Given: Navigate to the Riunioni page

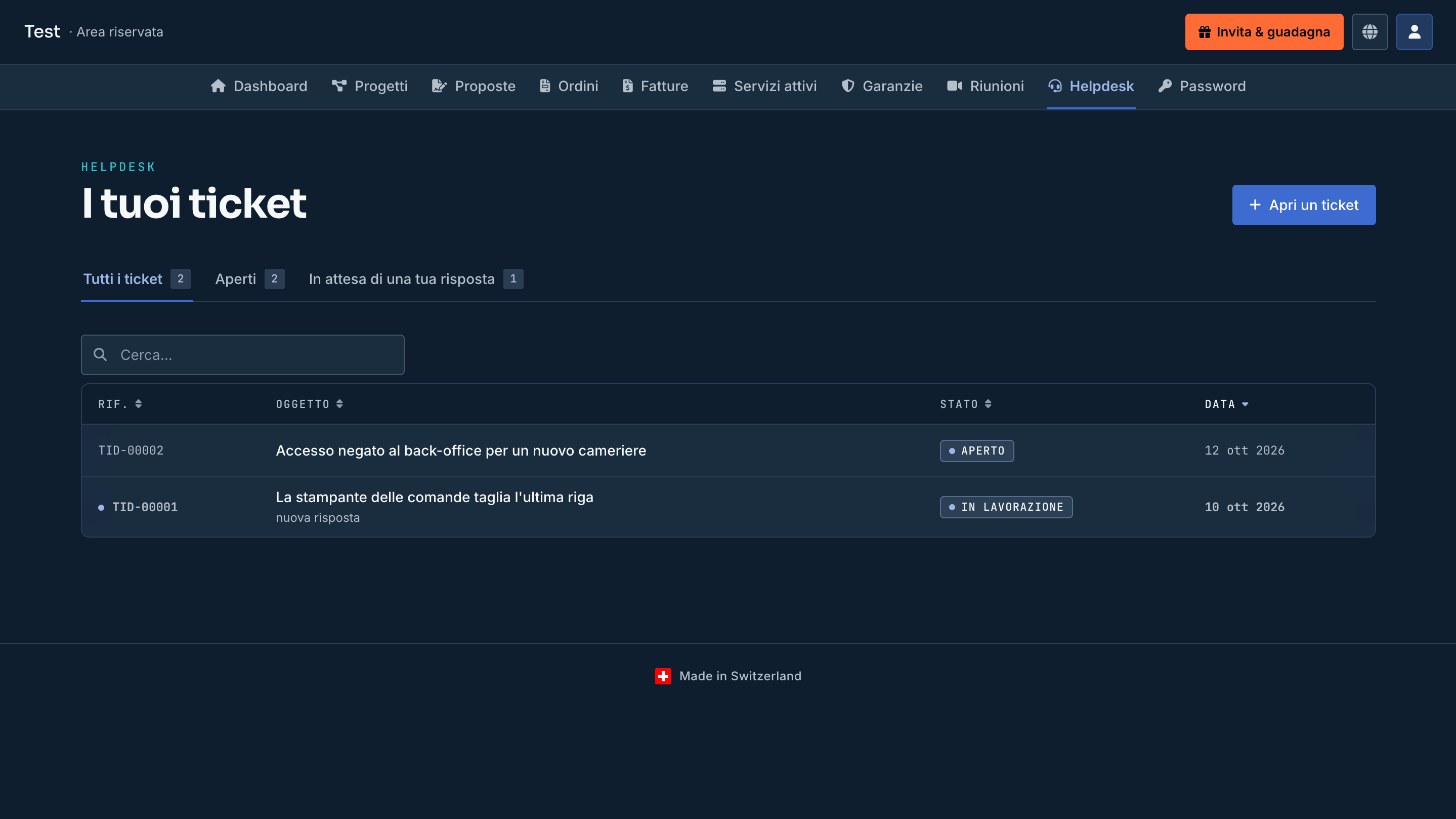Looking at the screenshot, I should click(x=985, y=86).
